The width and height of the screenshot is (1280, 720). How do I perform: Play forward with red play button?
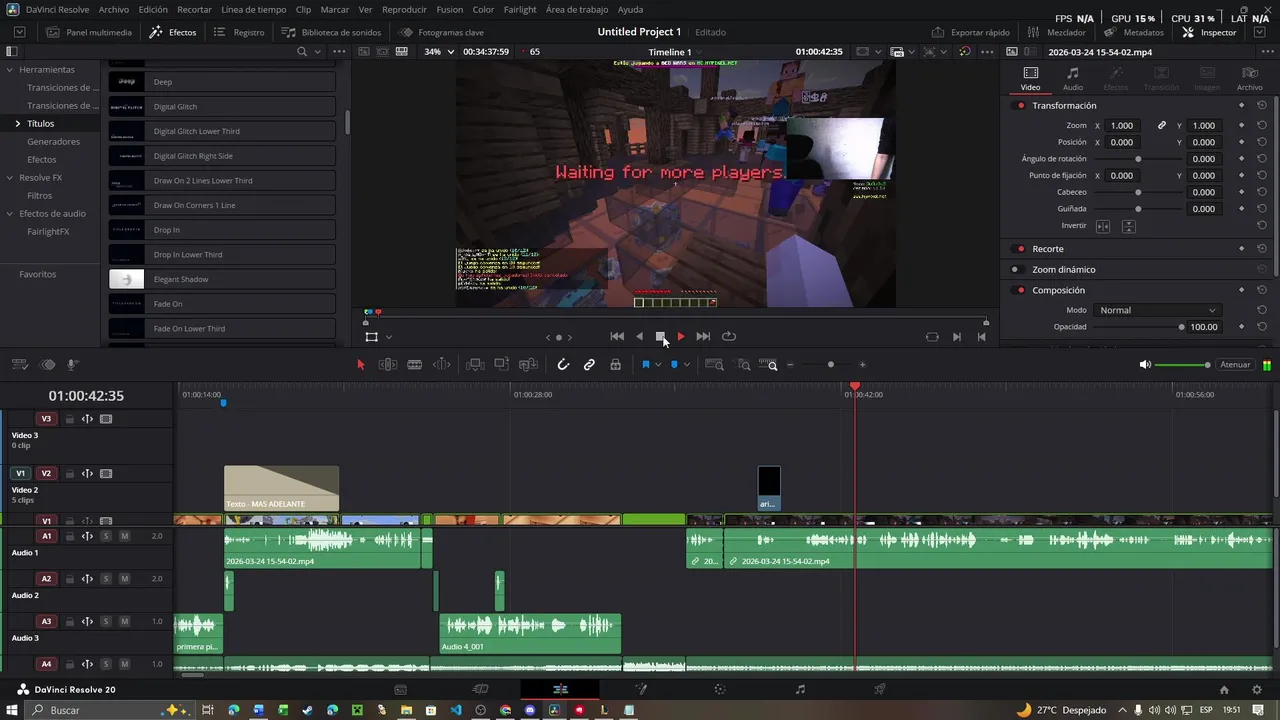click(x=681, y=337)
